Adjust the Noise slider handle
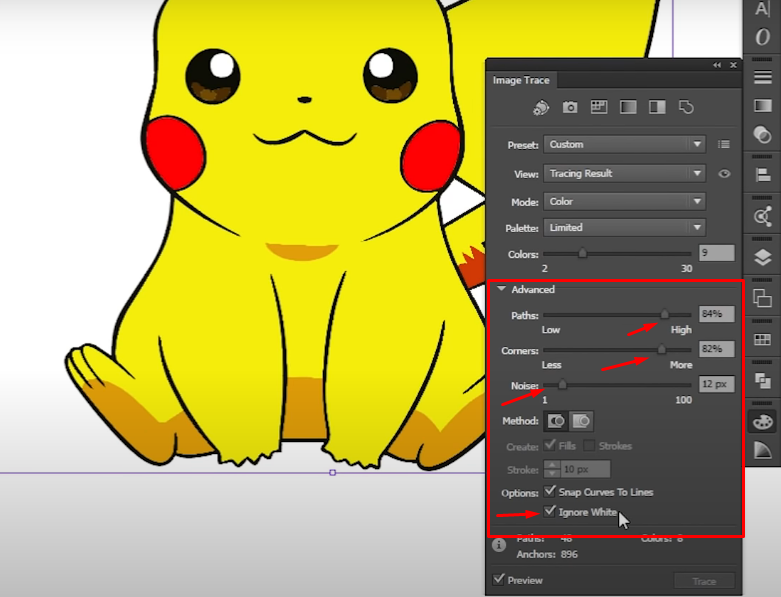 (x=562, y=384)
